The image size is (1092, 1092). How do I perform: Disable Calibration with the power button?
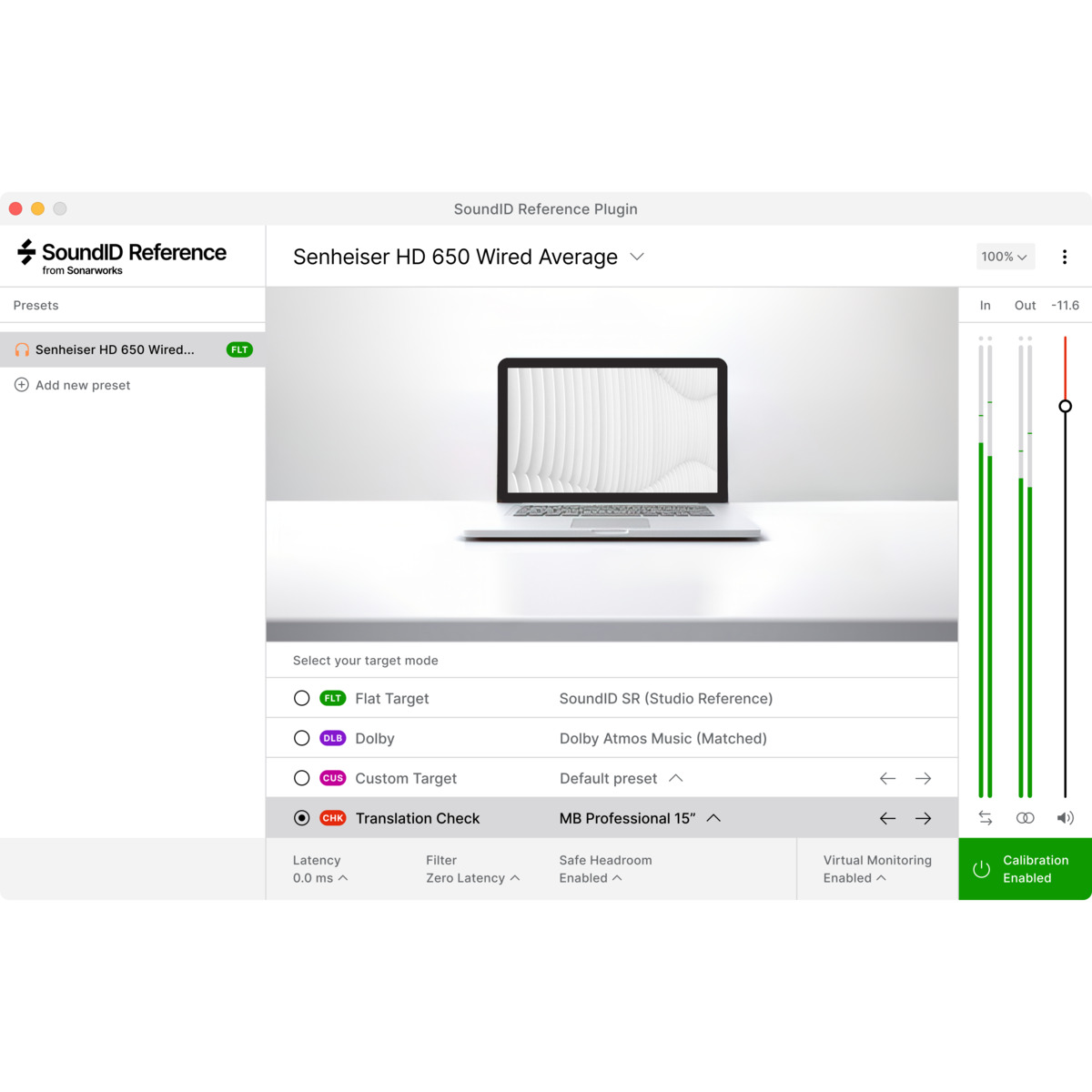coord(981,869)
